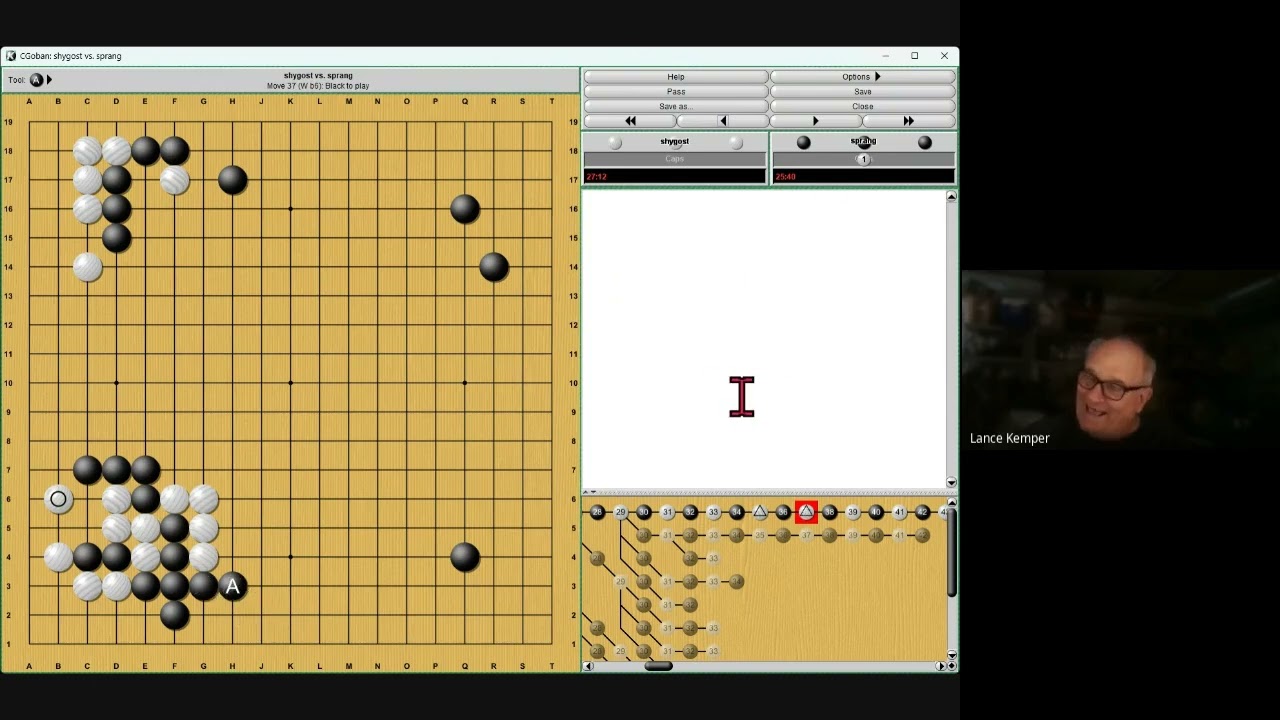This screenshot has width=1280, height=720.
Task: Rewind to the start of the game
Action: pyautogui.click(x=630, y=121)
